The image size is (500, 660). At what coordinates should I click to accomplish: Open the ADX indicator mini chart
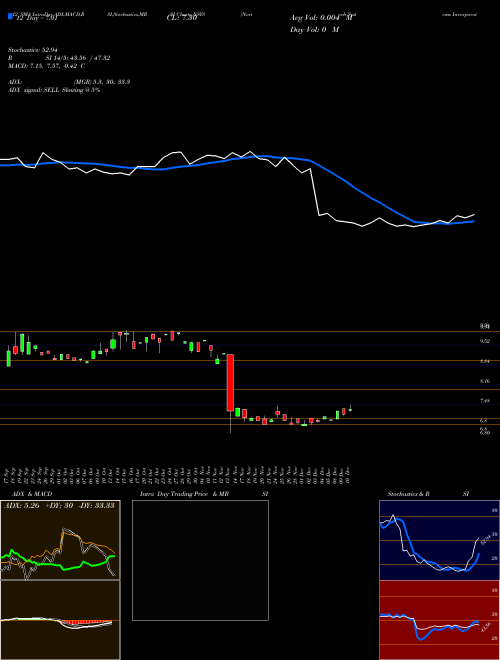coord(60,540)
